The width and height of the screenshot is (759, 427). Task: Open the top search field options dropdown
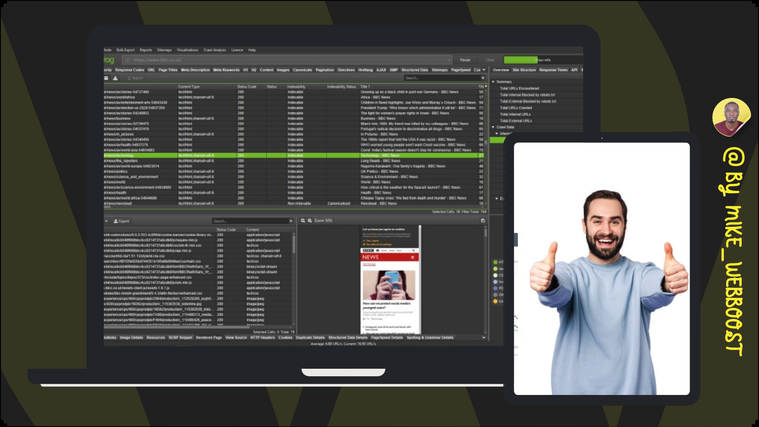[483, 78]
